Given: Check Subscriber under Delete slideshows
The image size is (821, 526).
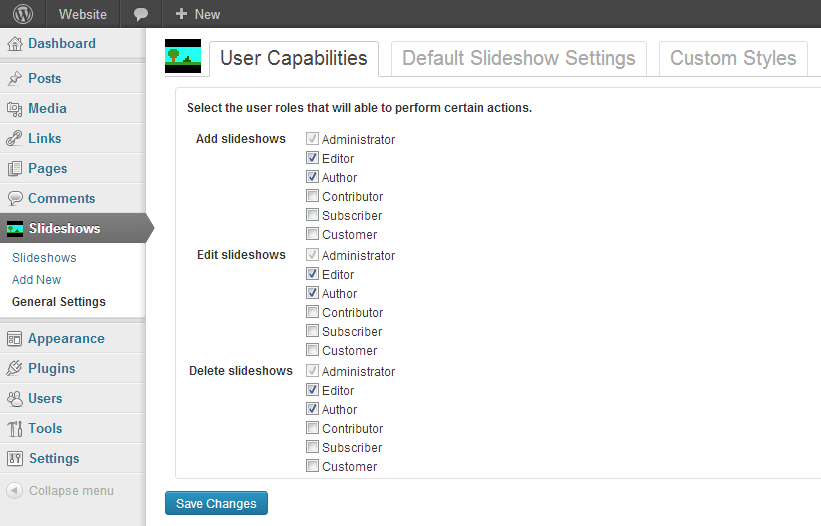Looking at the screenshot, I should 313,447.
